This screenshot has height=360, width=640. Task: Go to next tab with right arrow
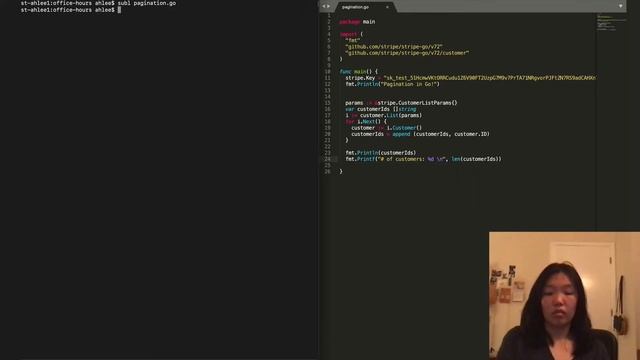(329, 6)
